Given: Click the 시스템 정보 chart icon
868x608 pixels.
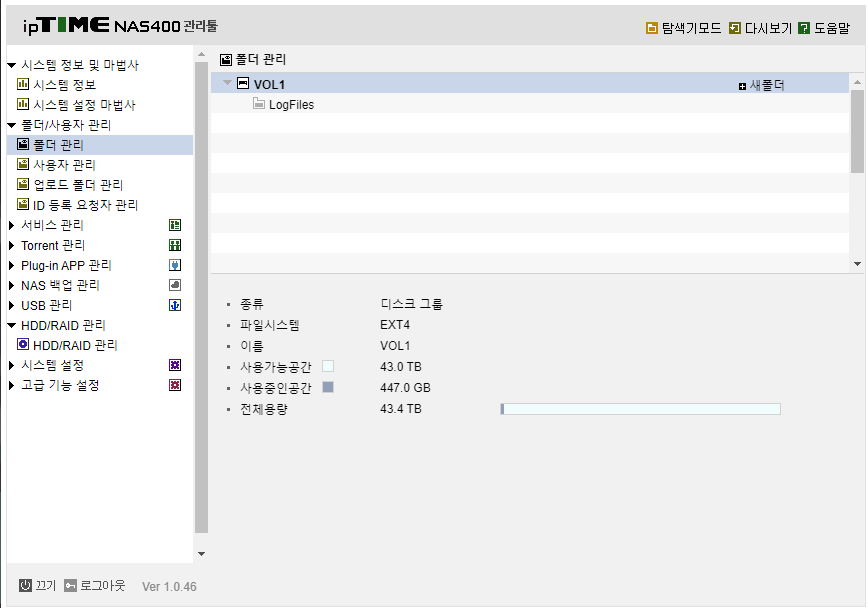Looking at the screenshot, I should click(23, 84).
